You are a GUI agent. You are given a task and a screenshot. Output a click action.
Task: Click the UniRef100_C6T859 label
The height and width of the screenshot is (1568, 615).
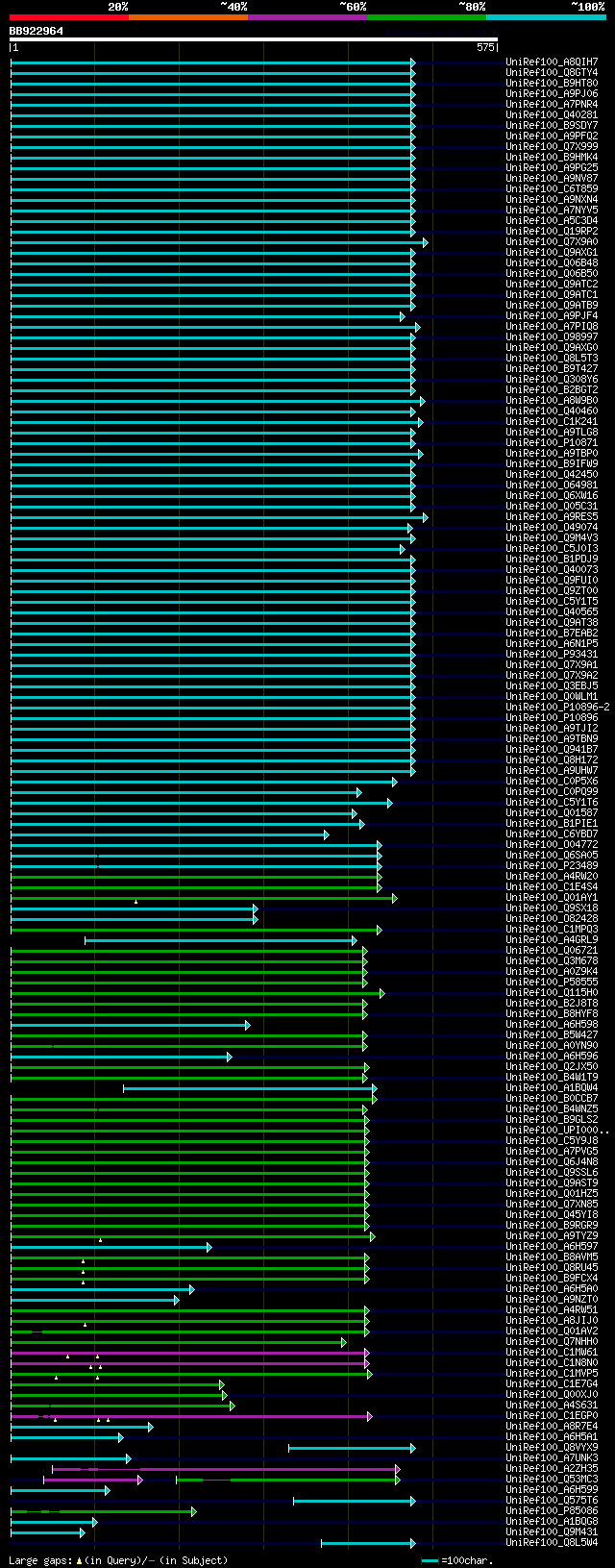click(552, 189)
